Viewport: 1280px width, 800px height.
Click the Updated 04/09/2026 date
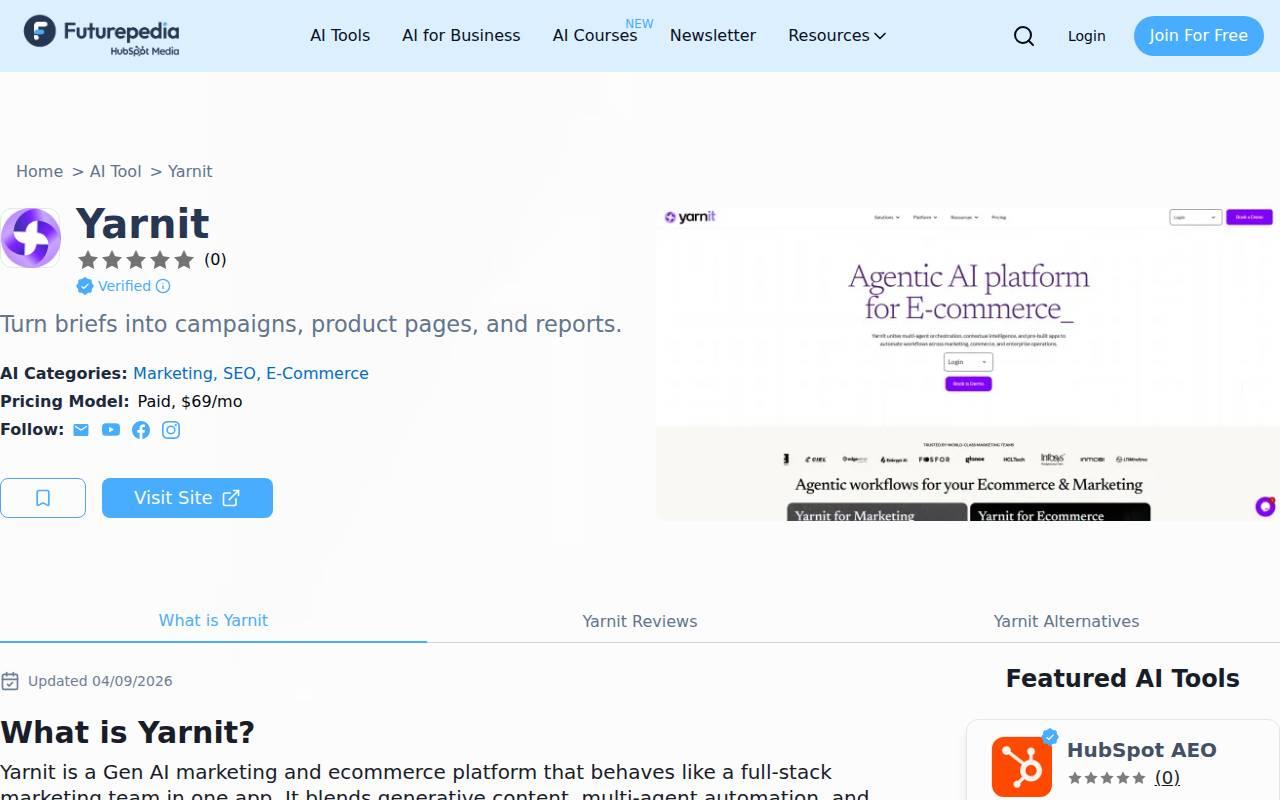pyautogui.click(x=100, y=681)
